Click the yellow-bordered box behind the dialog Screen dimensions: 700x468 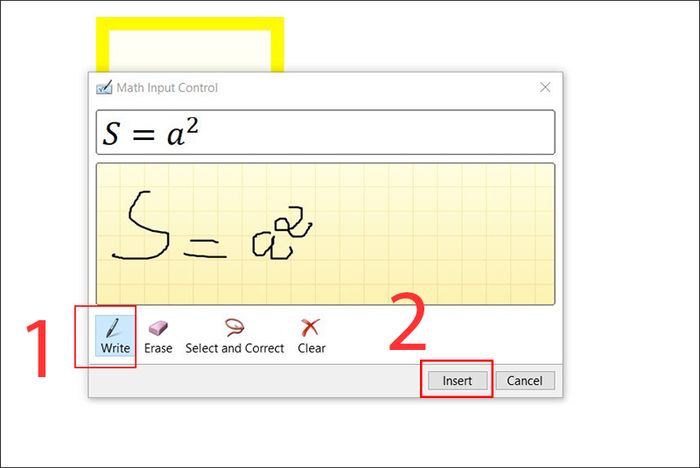pyautogui.click(x=190, y=45)
